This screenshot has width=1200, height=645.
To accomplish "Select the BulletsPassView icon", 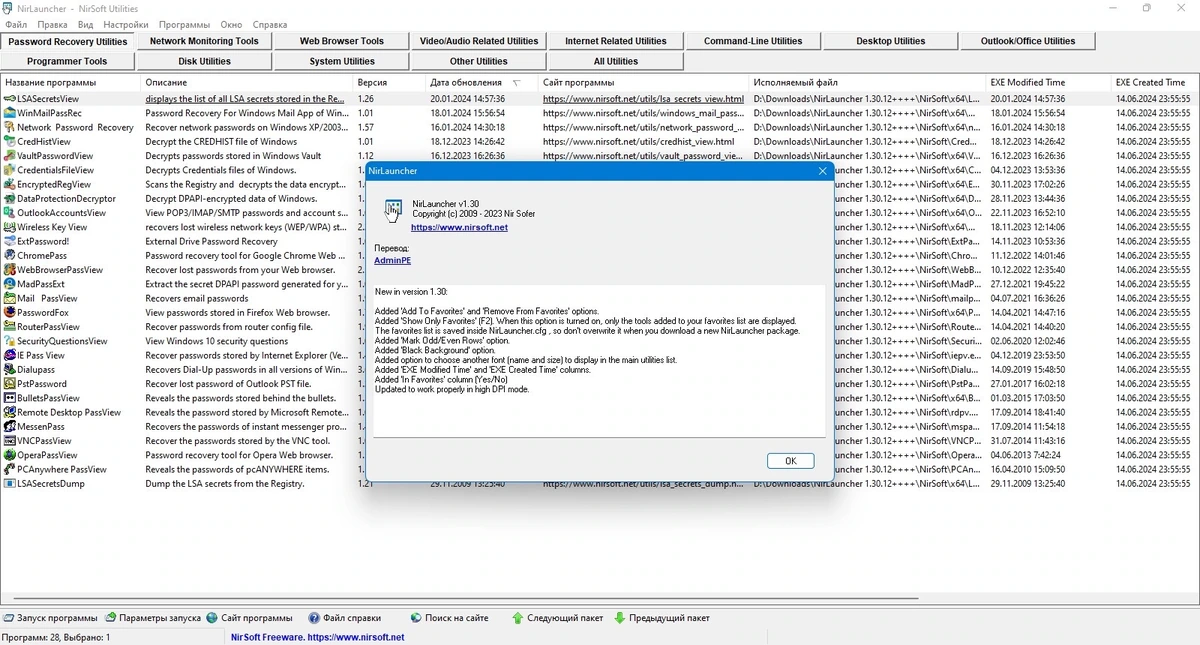I will coord(9,398).
